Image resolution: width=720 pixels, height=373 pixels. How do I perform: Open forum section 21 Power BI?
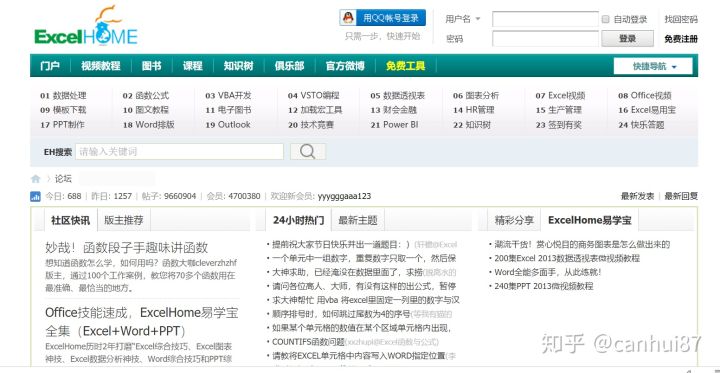coord(394,124)
